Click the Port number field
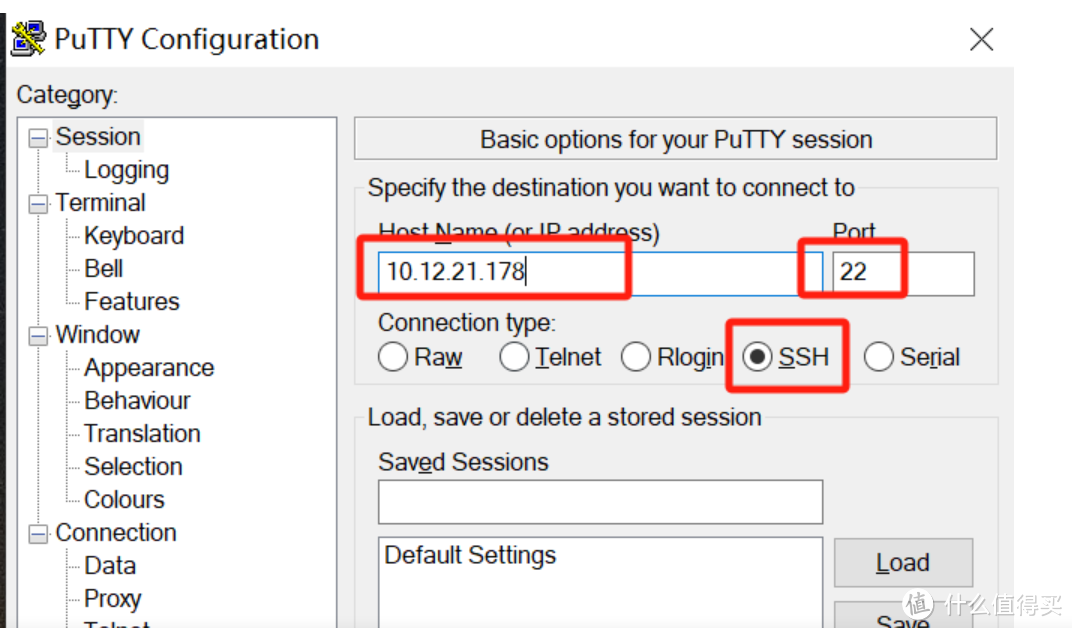Screen dimensions: 1072x631 point(902,272)
